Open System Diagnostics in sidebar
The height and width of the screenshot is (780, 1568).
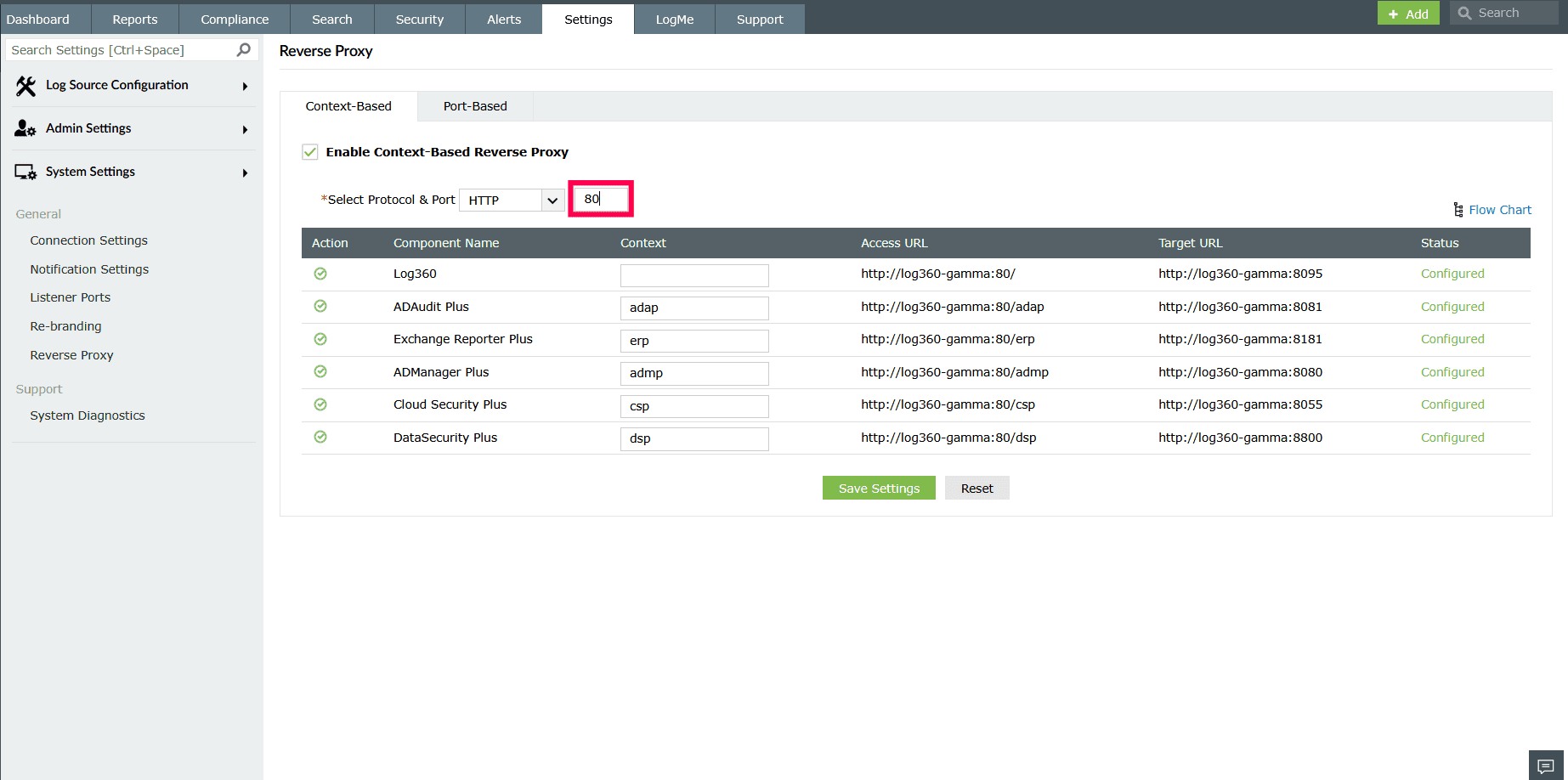88,415
